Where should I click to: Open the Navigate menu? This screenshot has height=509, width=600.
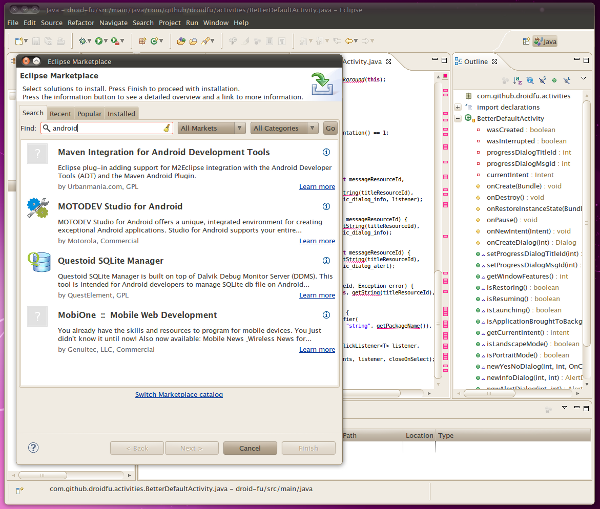113,23
